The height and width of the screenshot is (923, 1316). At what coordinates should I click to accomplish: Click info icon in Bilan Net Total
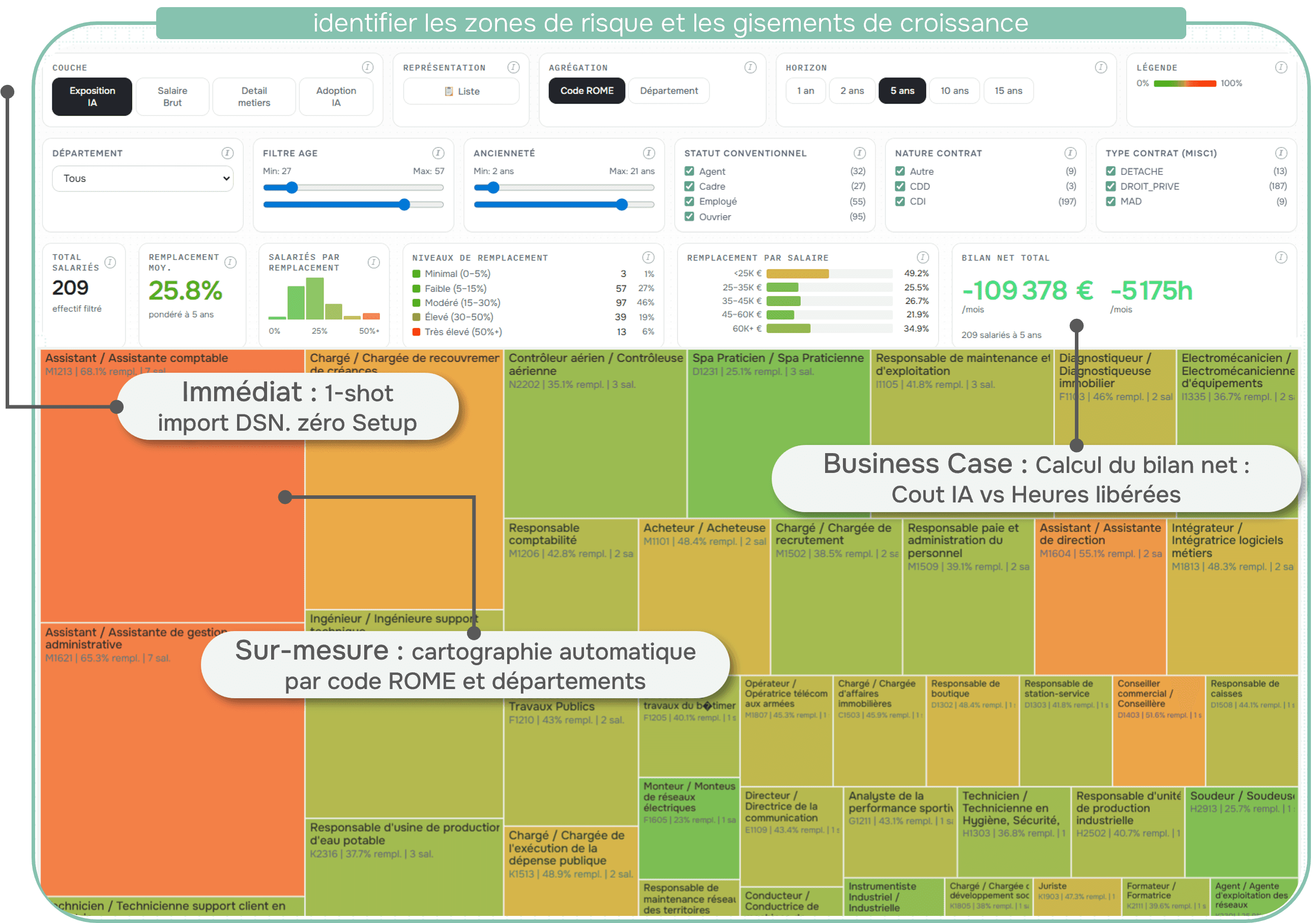pos(1280,258)
